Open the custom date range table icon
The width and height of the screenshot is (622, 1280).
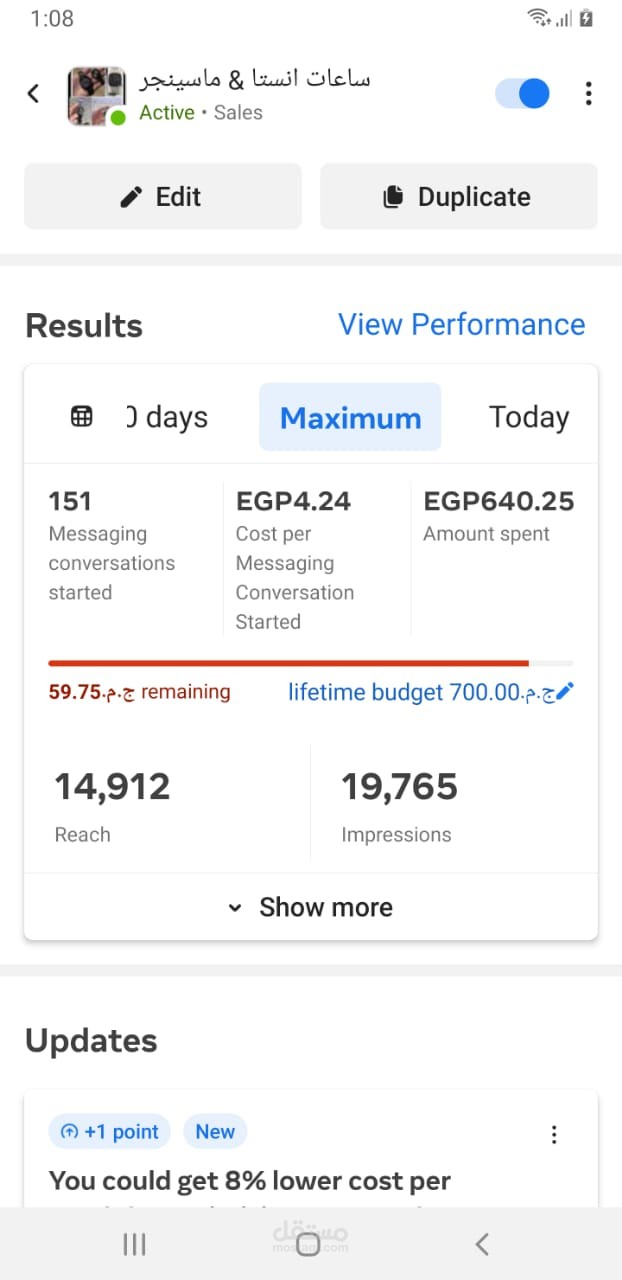coord(82,417)
